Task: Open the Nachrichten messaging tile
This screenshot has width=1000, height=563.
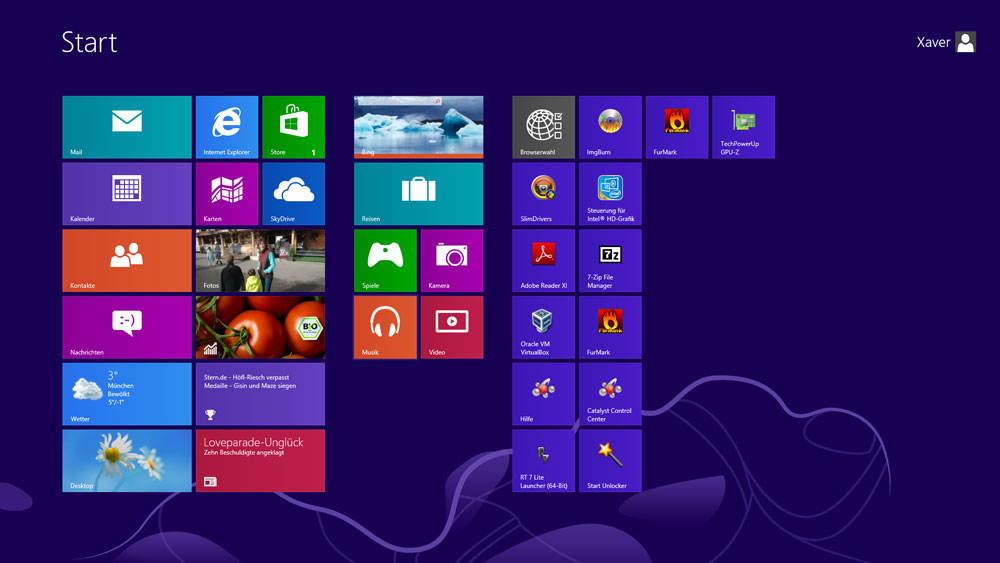Action: 126,327
